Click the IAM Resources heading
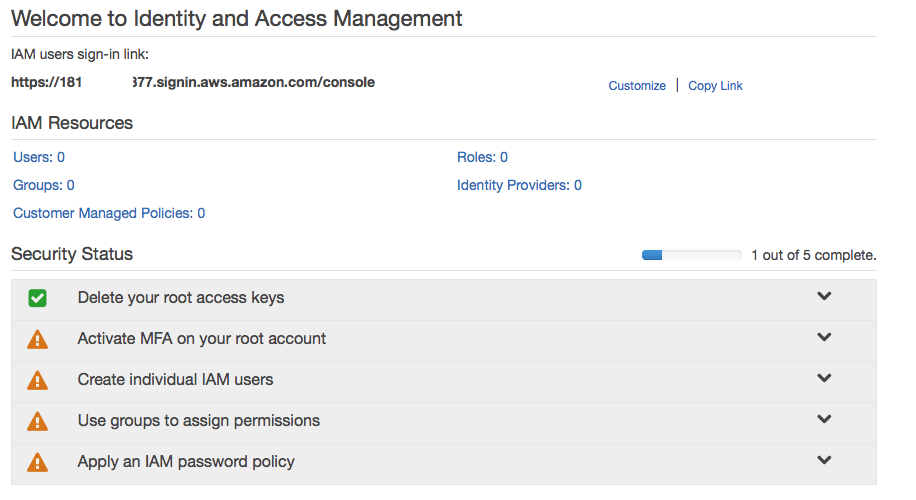 coord(72,123)
